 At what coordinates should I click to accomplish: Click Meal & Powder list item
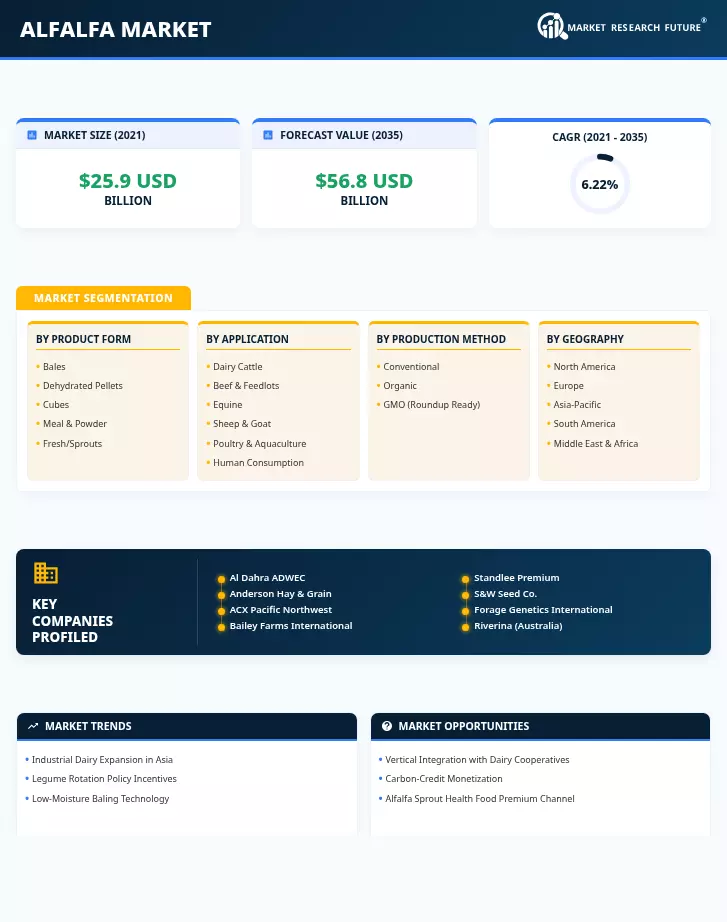[x=75, y=423]
